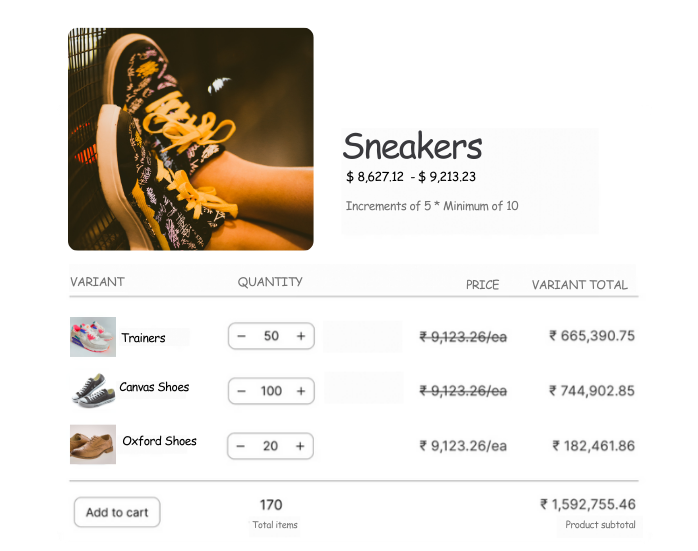Open the Oxford Shoes variant thumbnail
This screenshot has width=698, height=551.
(x=93, y=444)
